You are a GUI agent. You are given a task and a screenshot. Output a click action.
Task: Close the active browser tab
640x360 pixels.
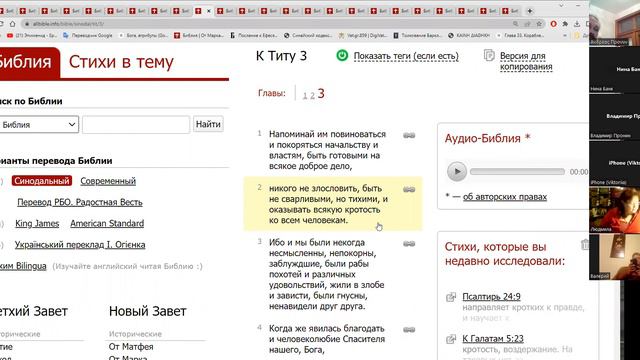(209, 11)
